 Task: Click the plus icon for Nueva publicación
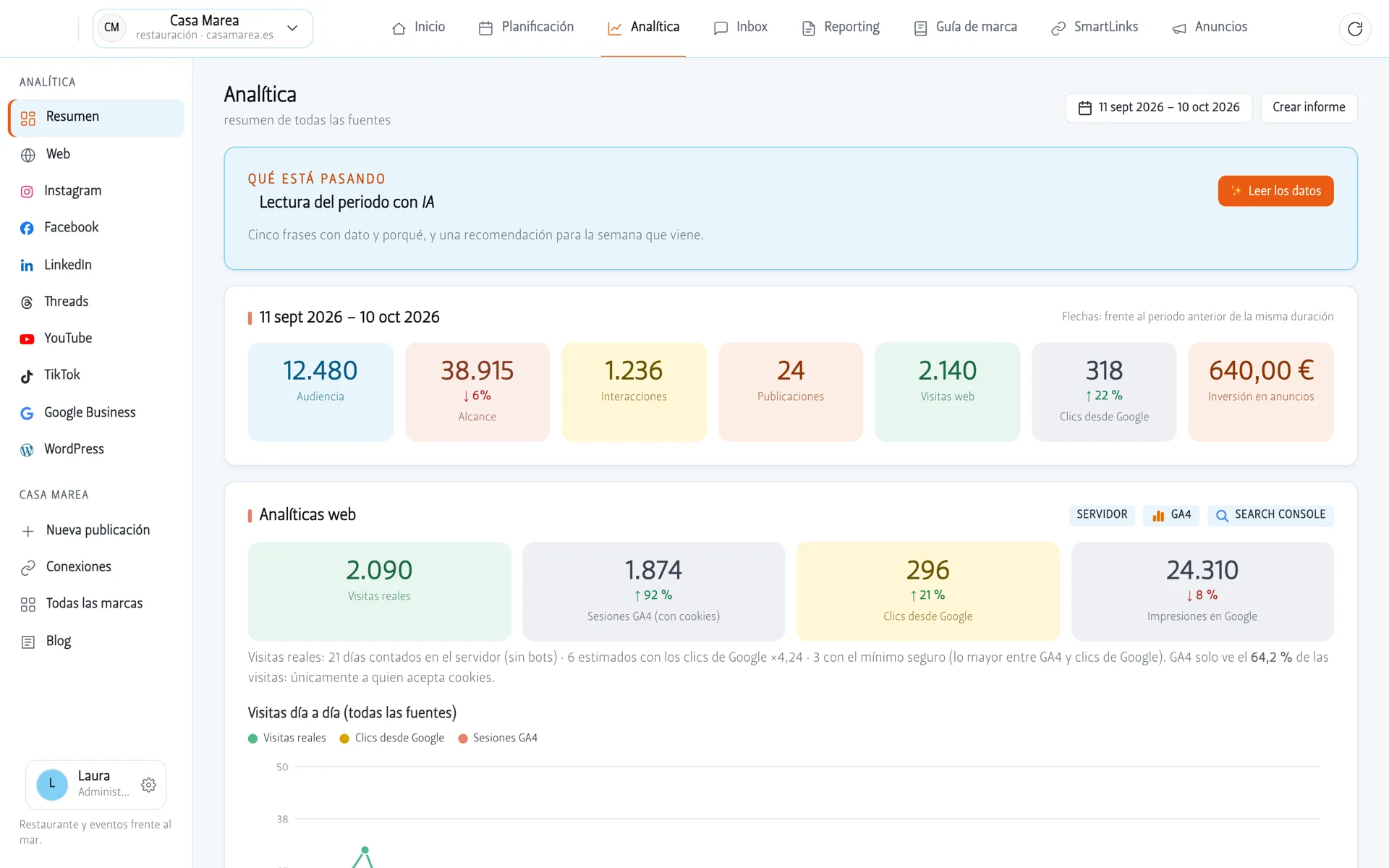click(x=28, y=531)
